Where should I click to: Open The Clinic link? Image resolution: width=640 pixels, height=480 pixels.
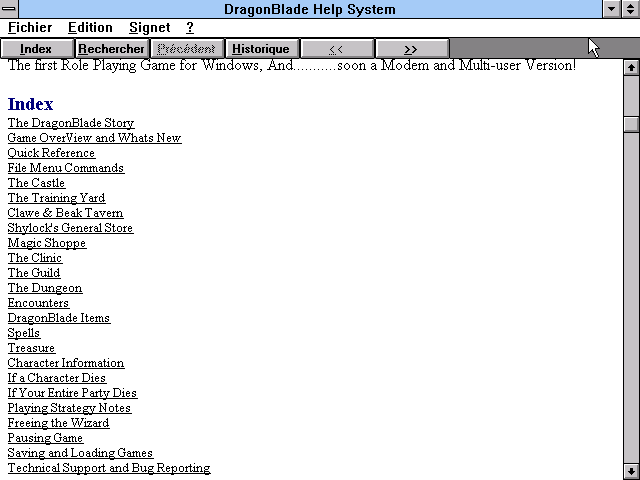[x=35, y=258]
